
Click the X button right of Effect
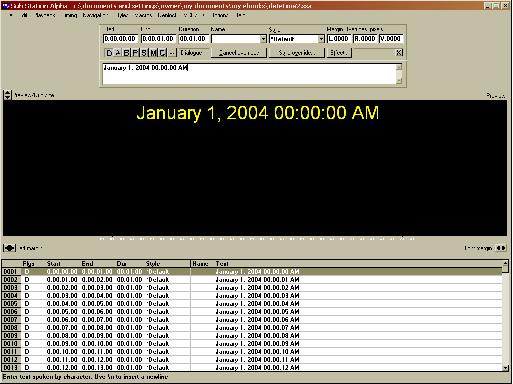[x=399, y=52]
